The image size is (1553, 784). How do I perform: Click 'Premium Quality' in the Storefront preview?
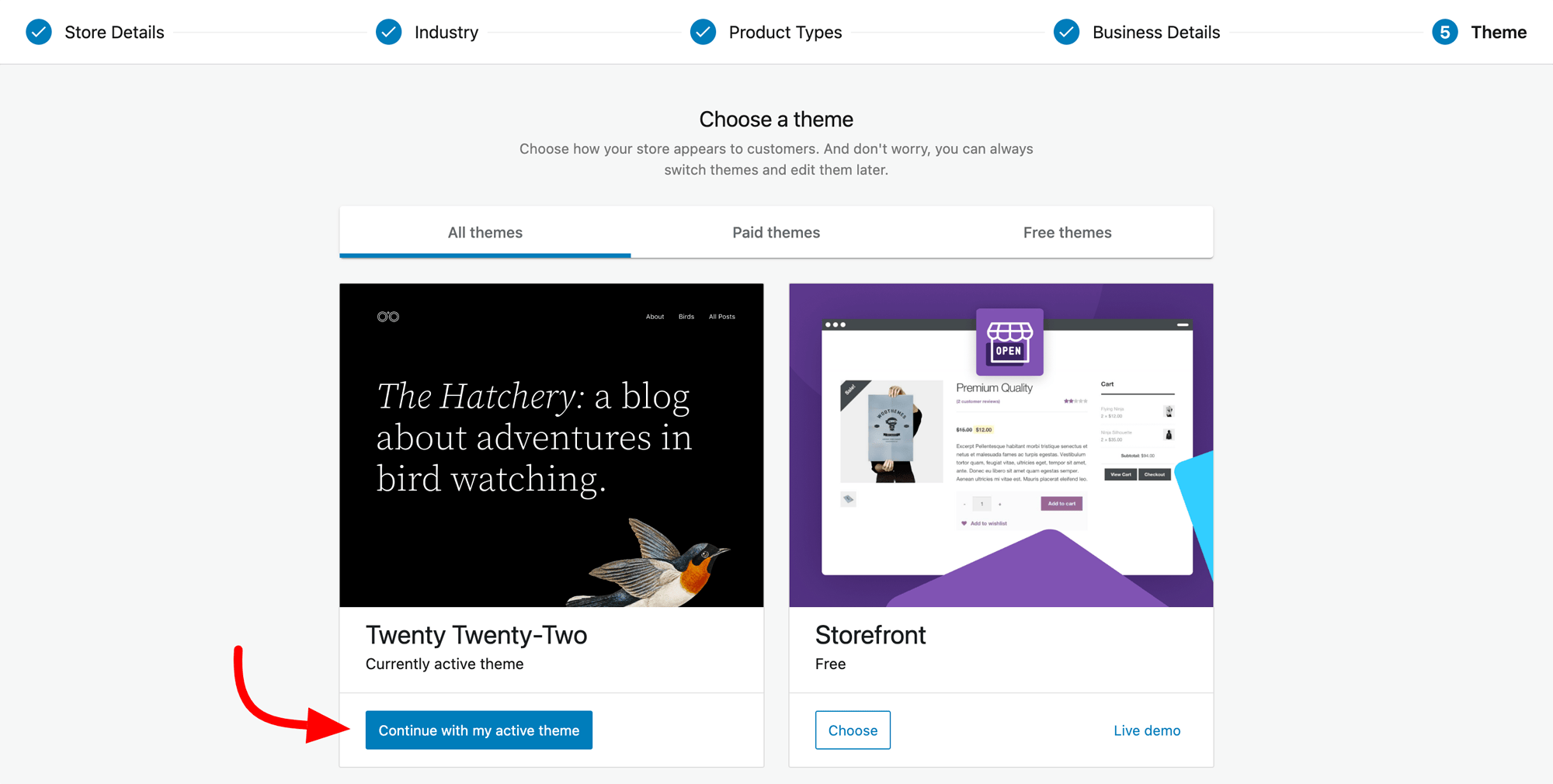pos(994,387)
